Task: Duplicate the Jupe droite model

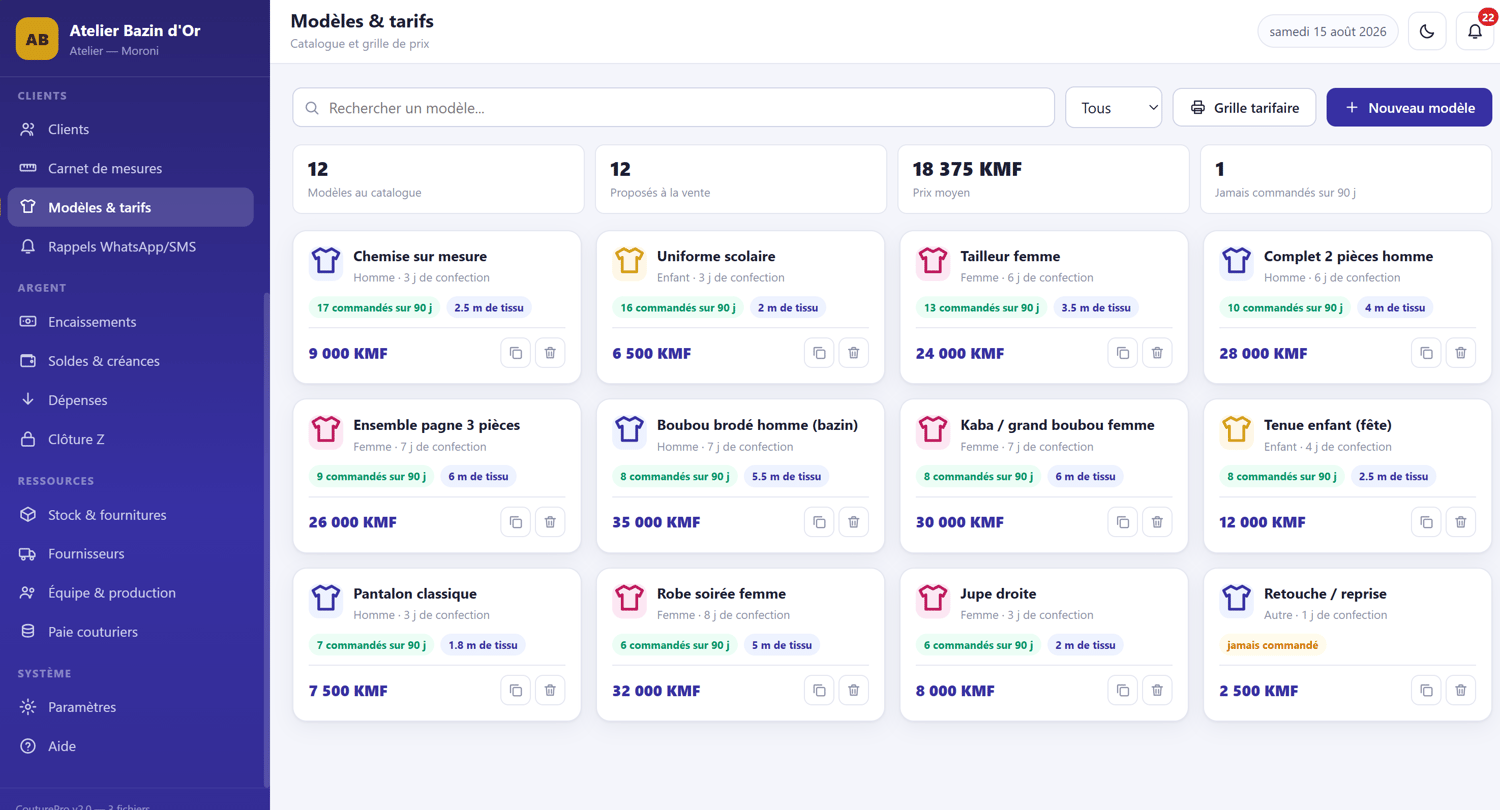Action: coord(1123,690)
